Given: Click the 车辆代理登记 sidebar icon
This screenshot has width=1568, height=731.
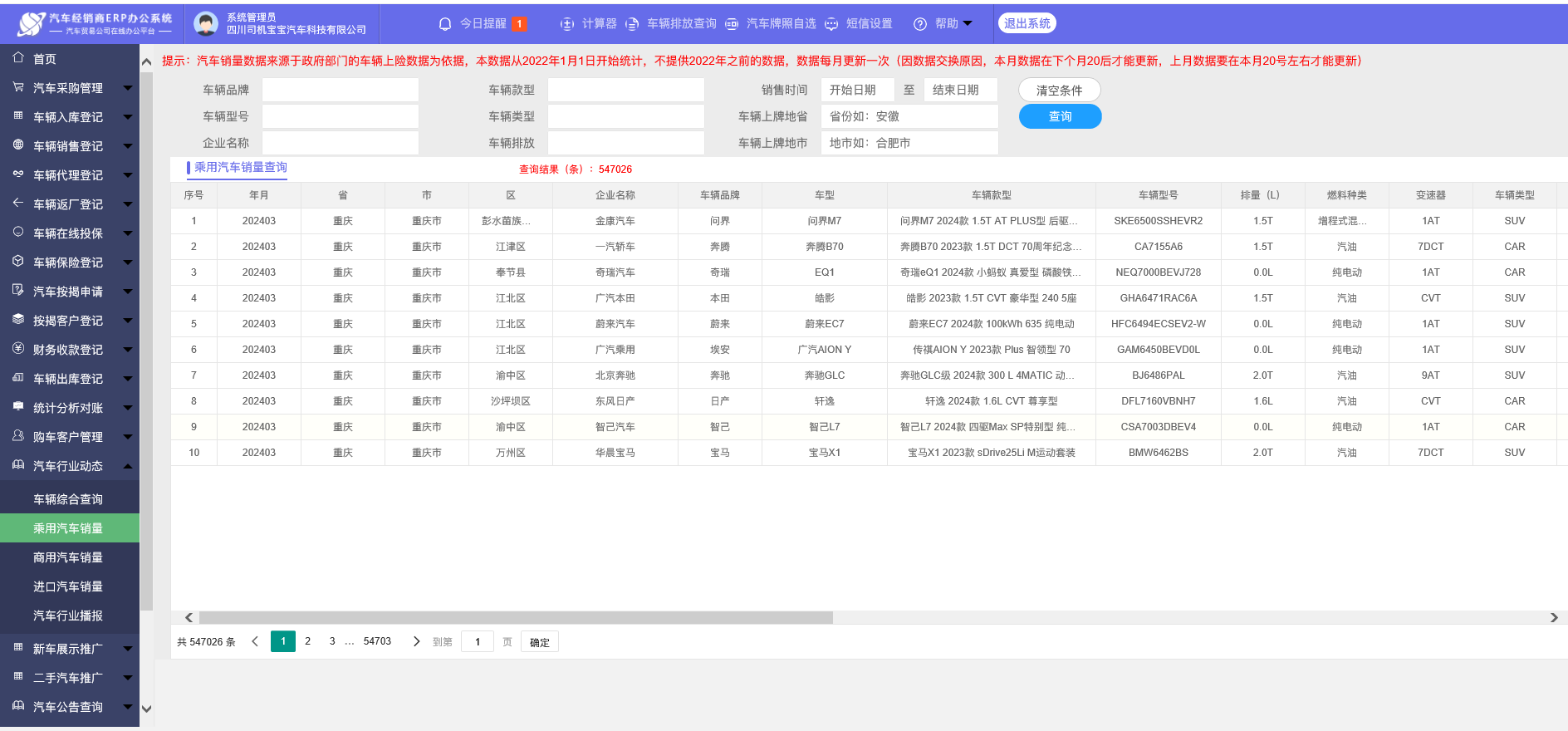Looking at the screenshot, I should pyautogui.click(x=18, y=174).
